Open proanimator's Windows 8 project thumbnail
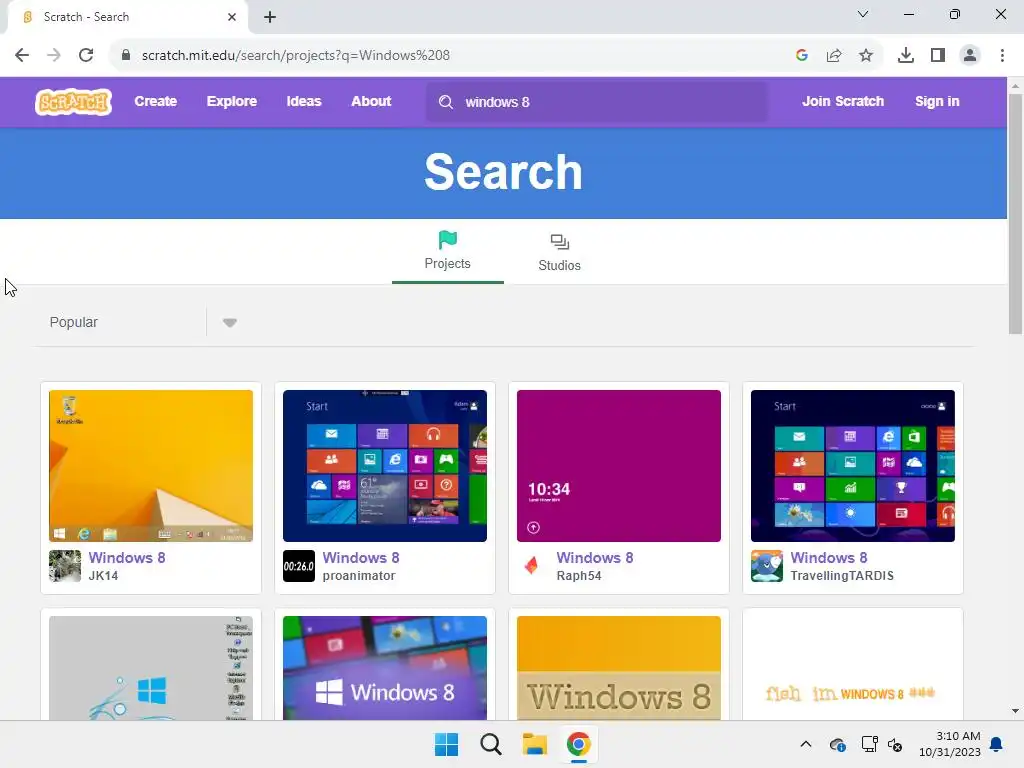 tap(385, 466)
